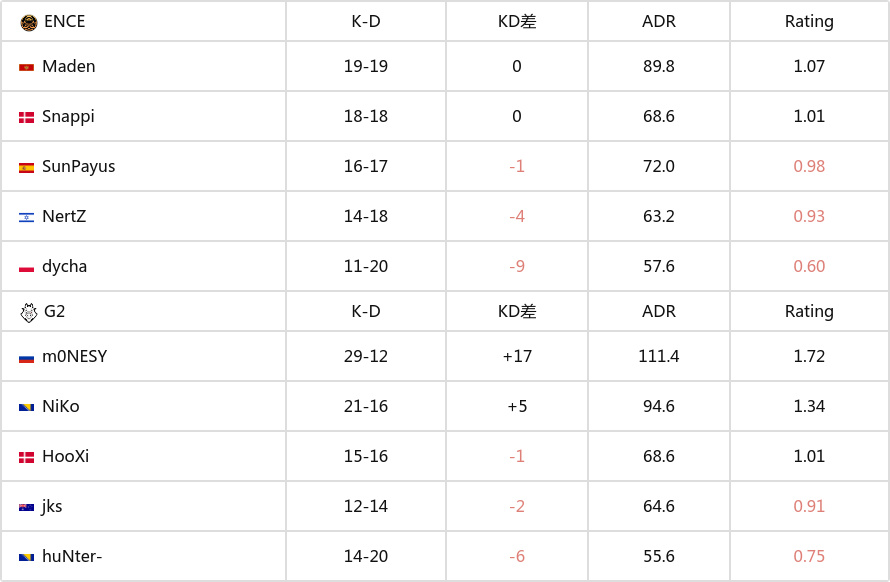This screenshot has height=582, width=890.
Task: Click the Australian flag next to jks
Action: click(x=27, y=507)
